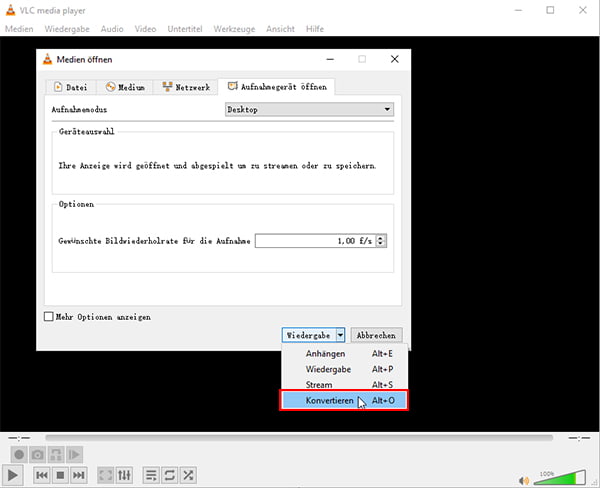Viewport: 600px width, 488px height.
Task: Choose Stream from dropdown menu
Action: (x=344, y=384)
